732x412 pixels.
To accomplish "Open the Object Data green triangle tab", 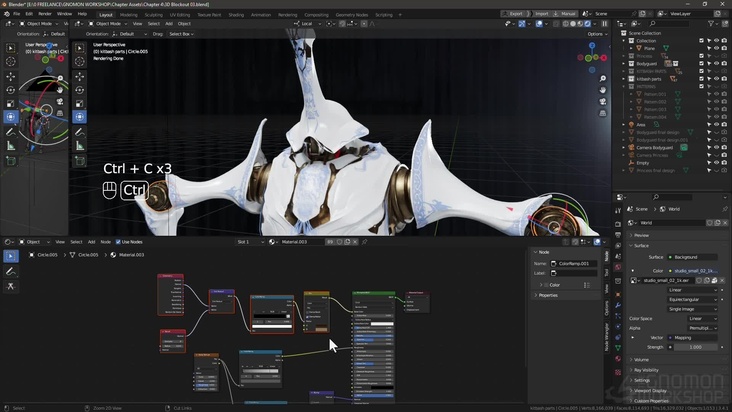I will pyautogui.click(x=618, y=348).
